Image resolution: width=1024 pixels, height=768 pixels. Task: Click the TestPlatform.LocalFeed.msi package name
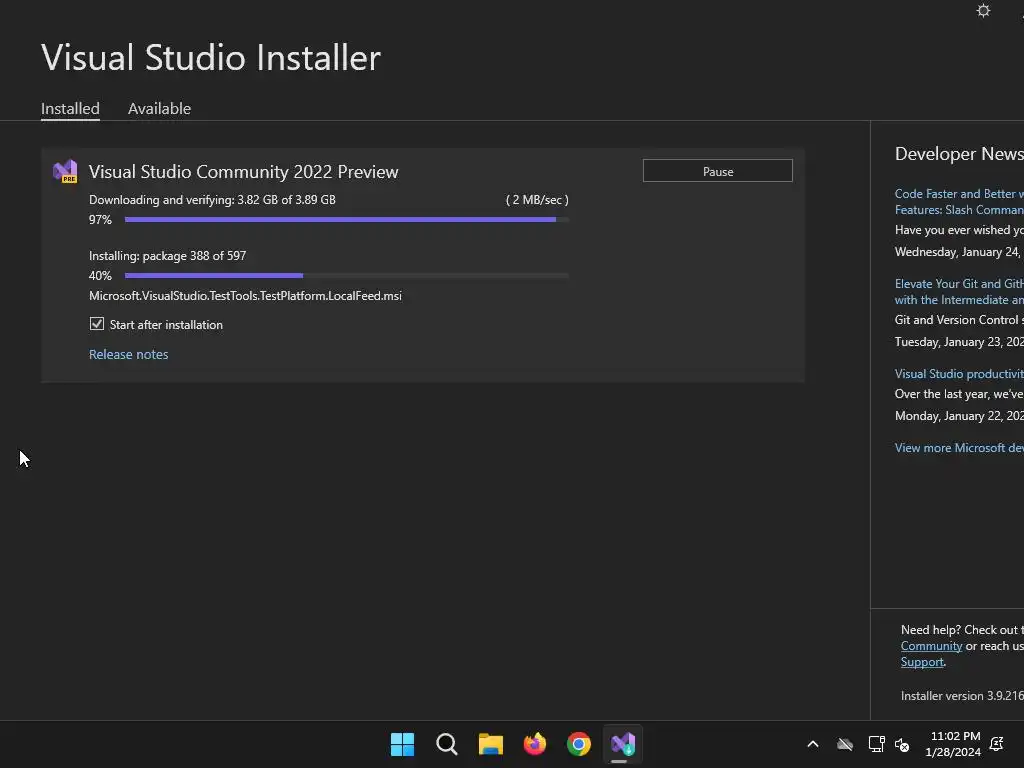246,296
